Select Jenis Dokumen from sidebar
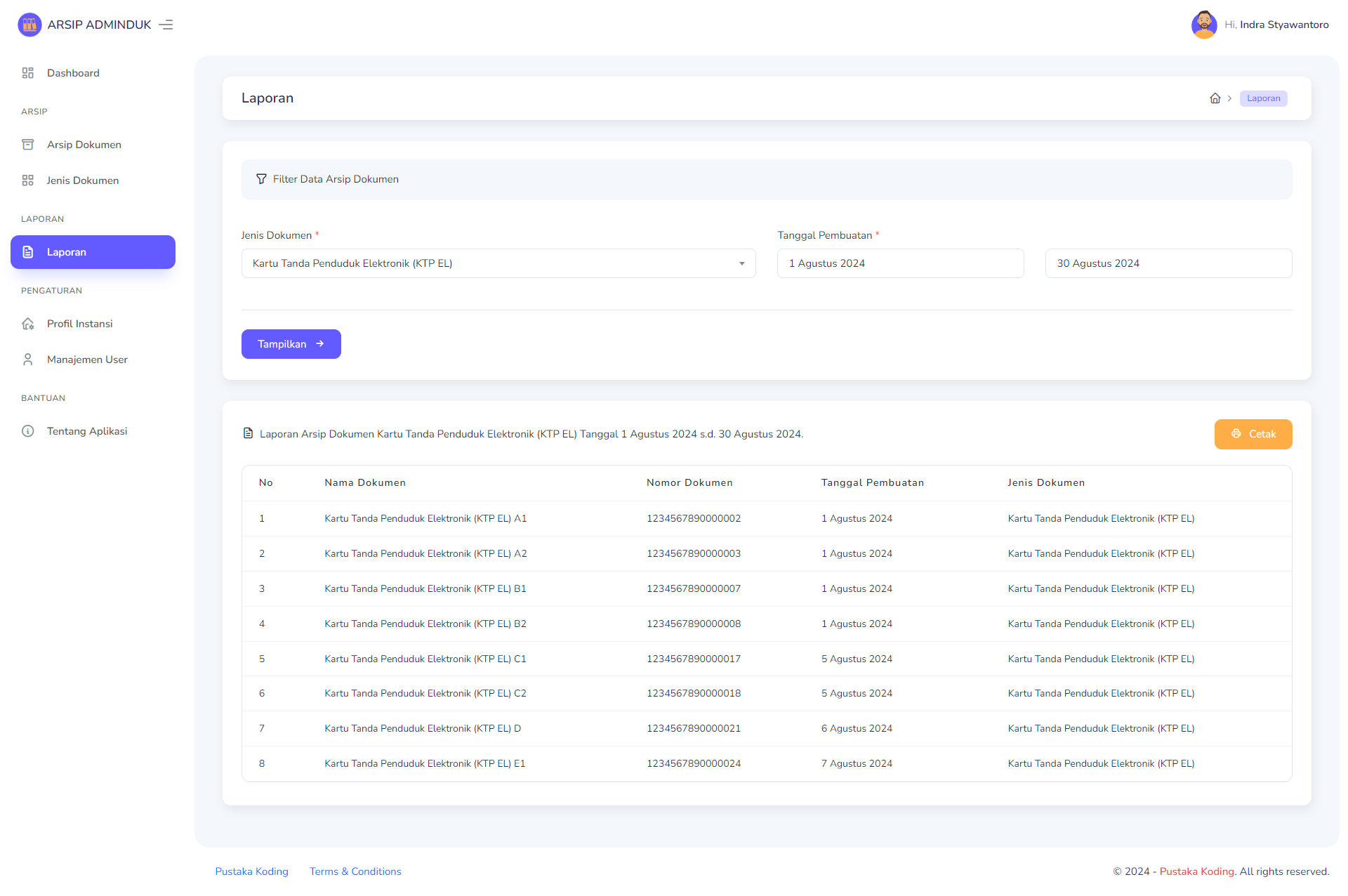 [82, 180]
